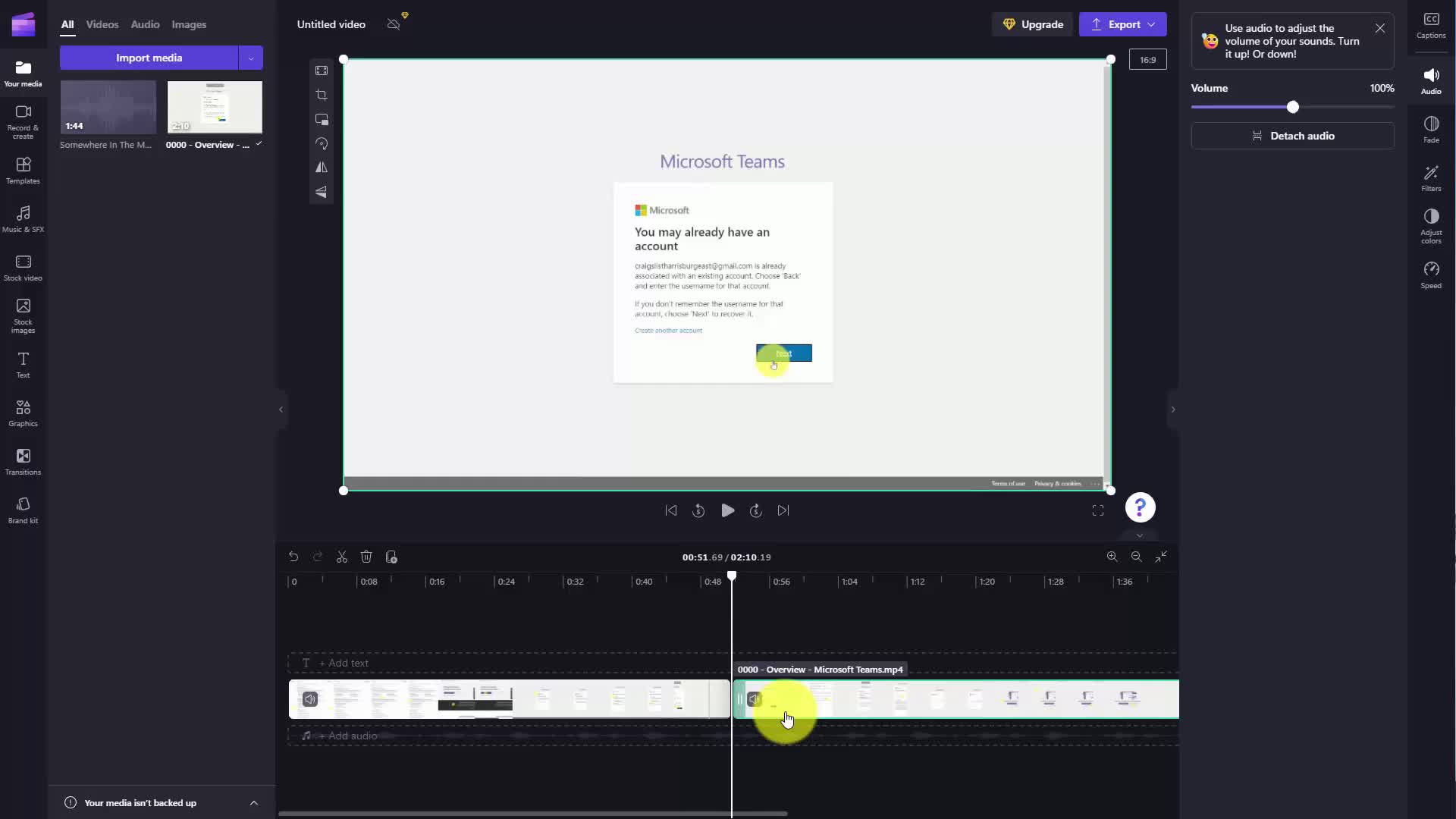1456x819 pixels.
Task: Rename the Untitled video title
Action: 331,24
